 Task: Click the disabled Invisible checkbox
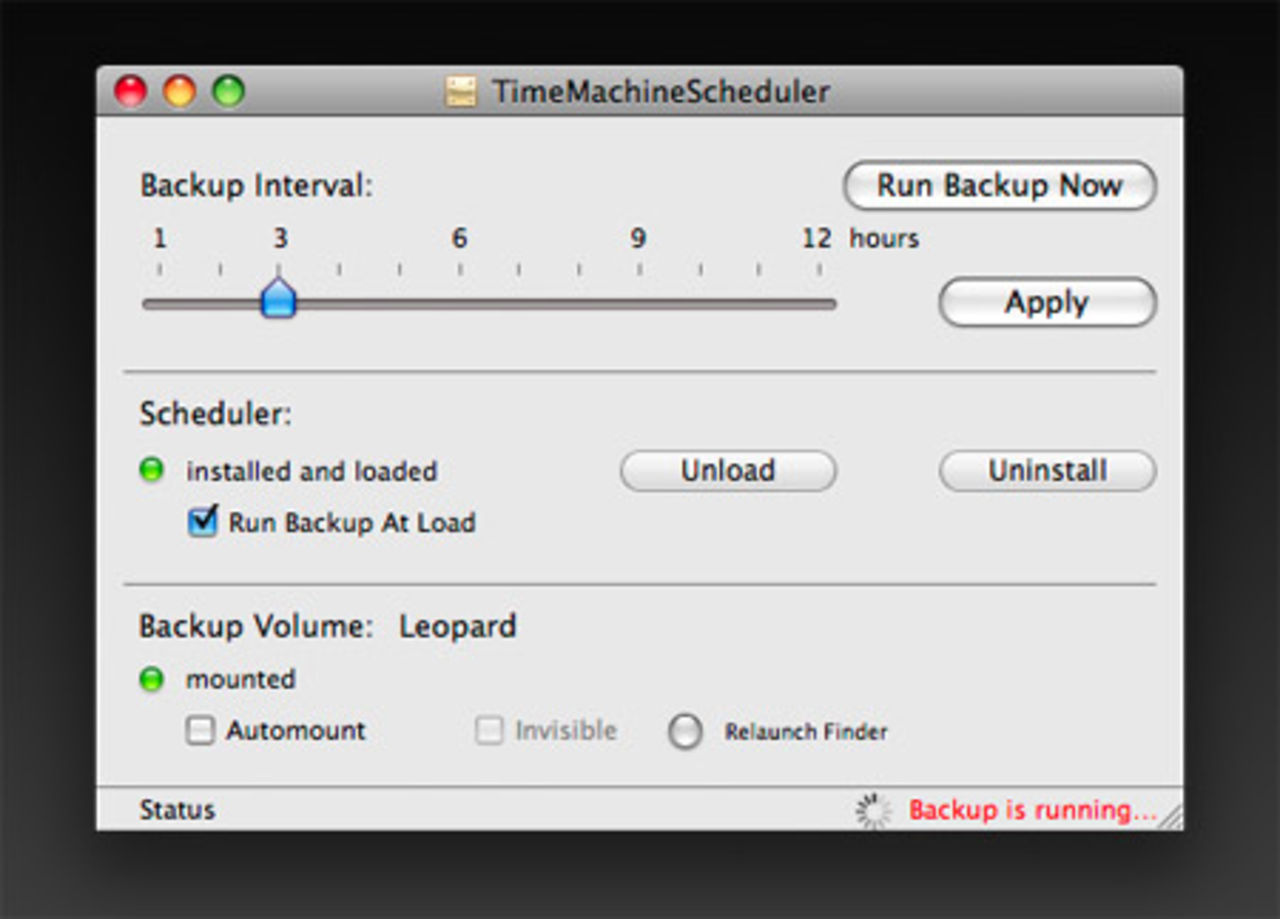pos(489,731)
